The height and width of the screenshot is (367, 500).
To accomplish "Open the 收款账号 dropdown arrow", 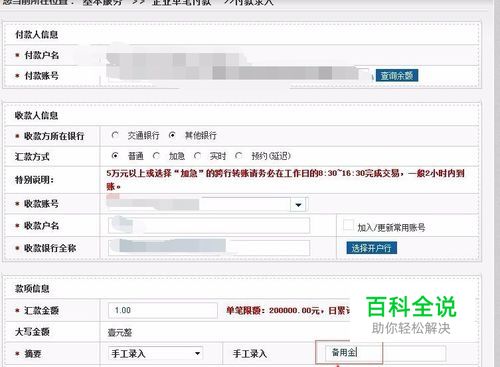I will point(298,204).
